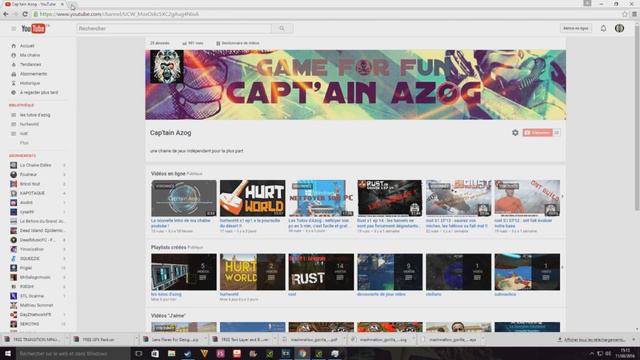Open Lens Flares For Design zip download
The image size is (640, 360).
pyautogui.click(x=171, y=340)
